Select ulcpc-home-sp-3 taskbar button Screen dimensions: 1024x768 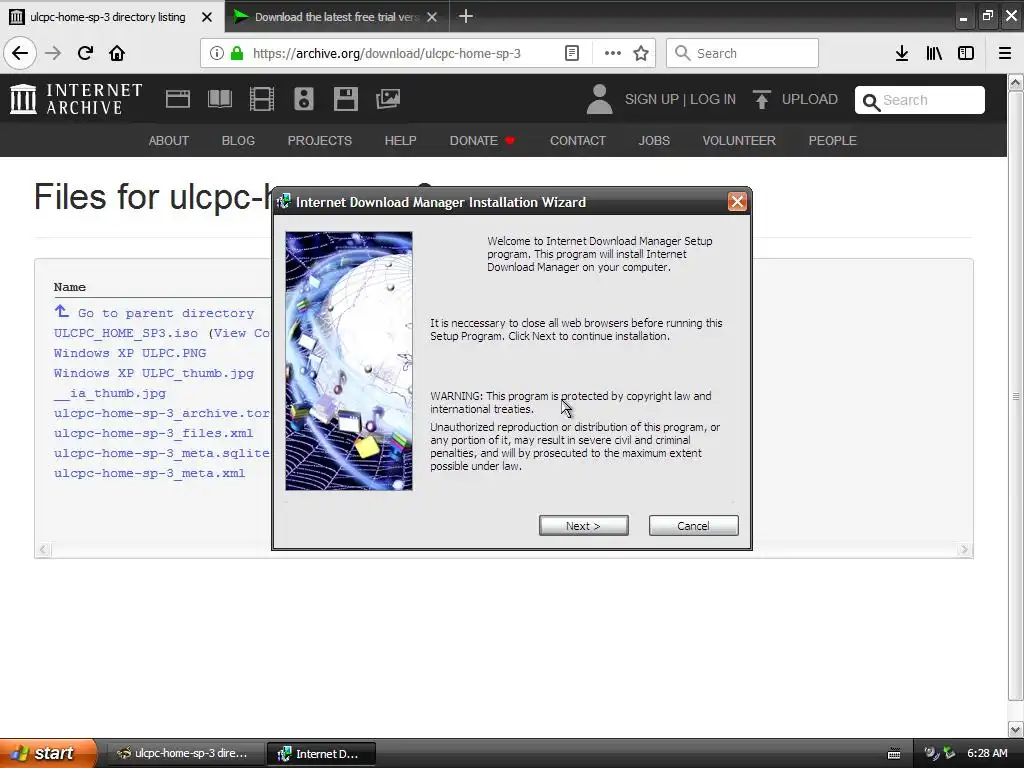(185, 754)
